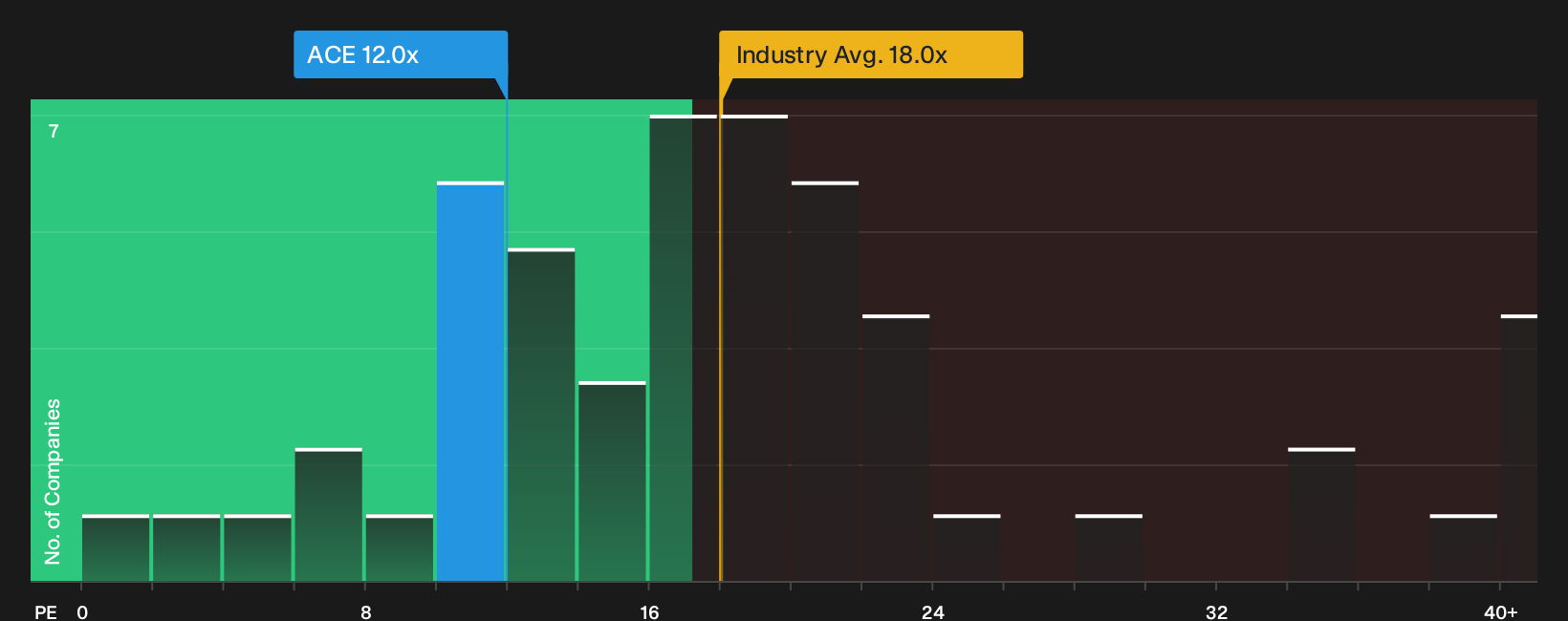The width and height of the screenshot is (1568, 621).
Task: Select the short bar starting at PE 2
Action: (x=186, y=547)
